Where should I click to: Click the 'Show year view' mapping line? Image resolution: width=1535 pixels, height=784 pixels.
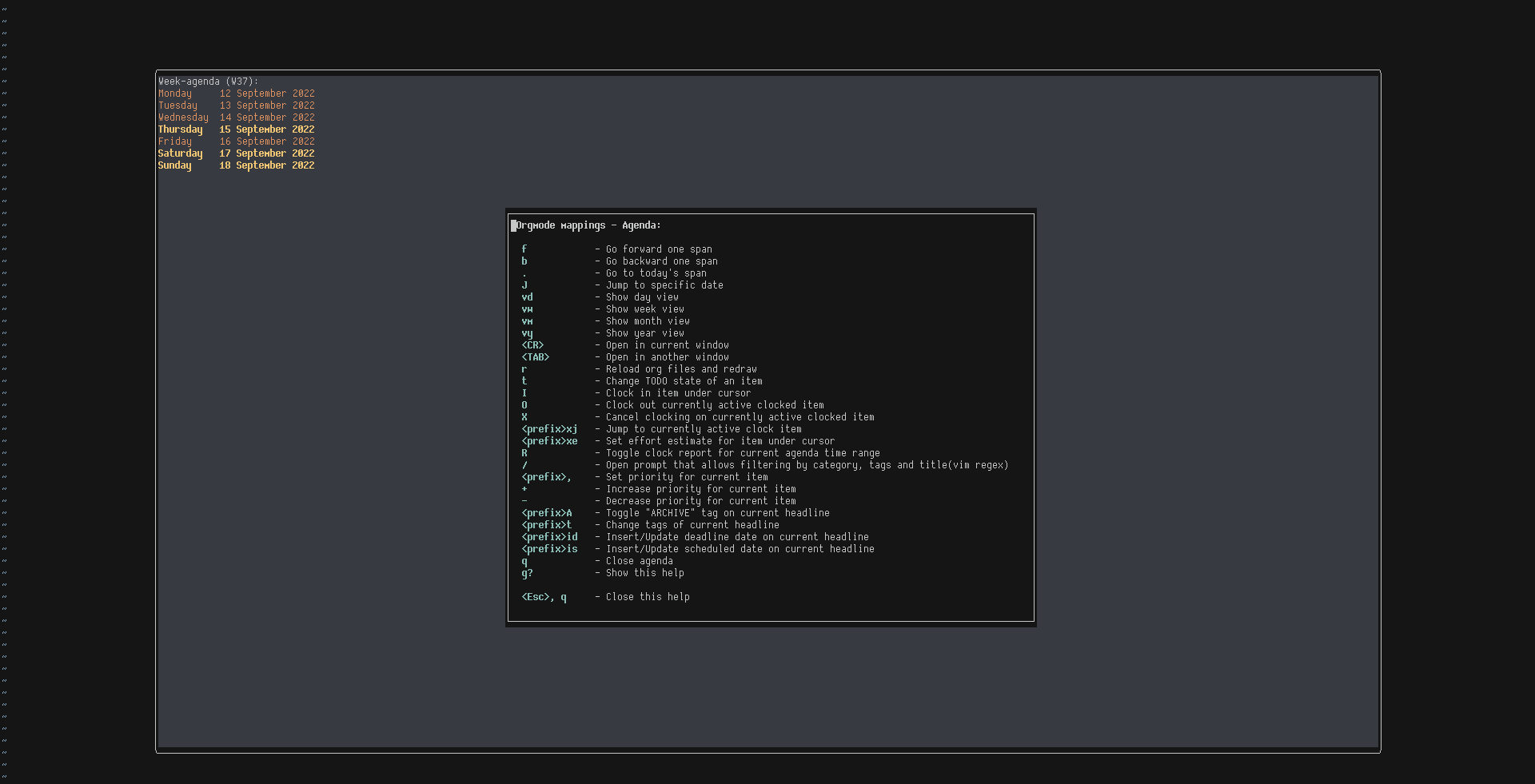(603, 333)
